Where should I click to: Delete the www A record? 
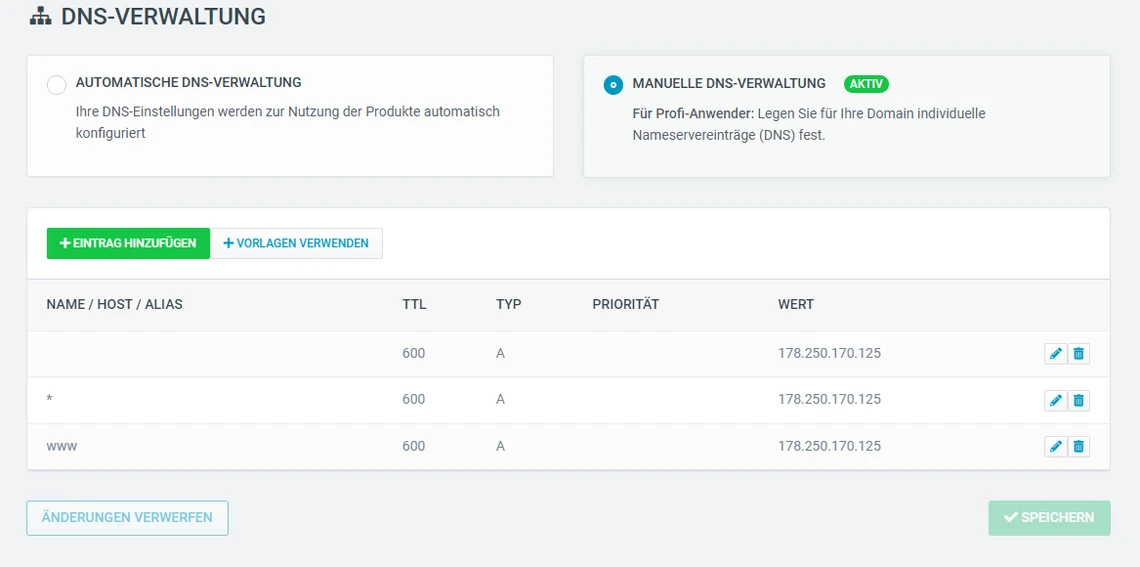pyautogui.click(x=1078, y=446)
